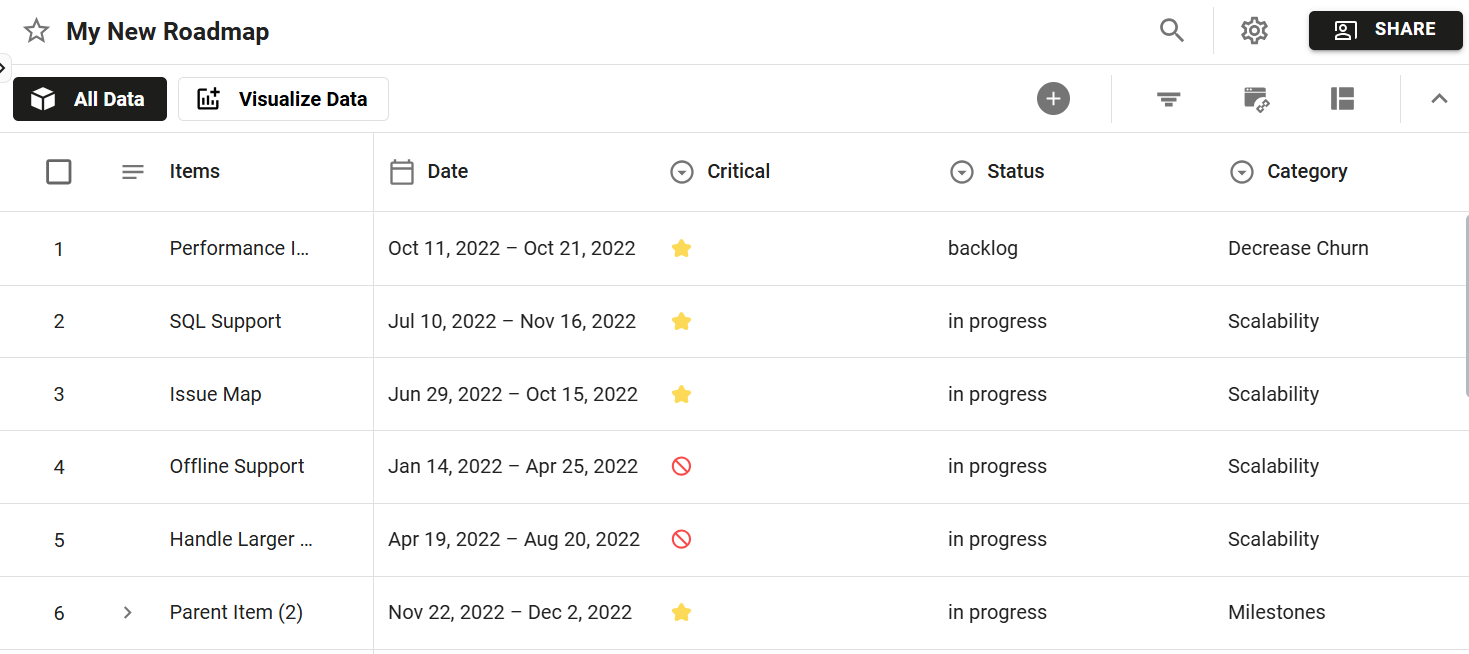The image size is (1469, 654).
Task: Open the filter options icon
Action: point(1168,99)
